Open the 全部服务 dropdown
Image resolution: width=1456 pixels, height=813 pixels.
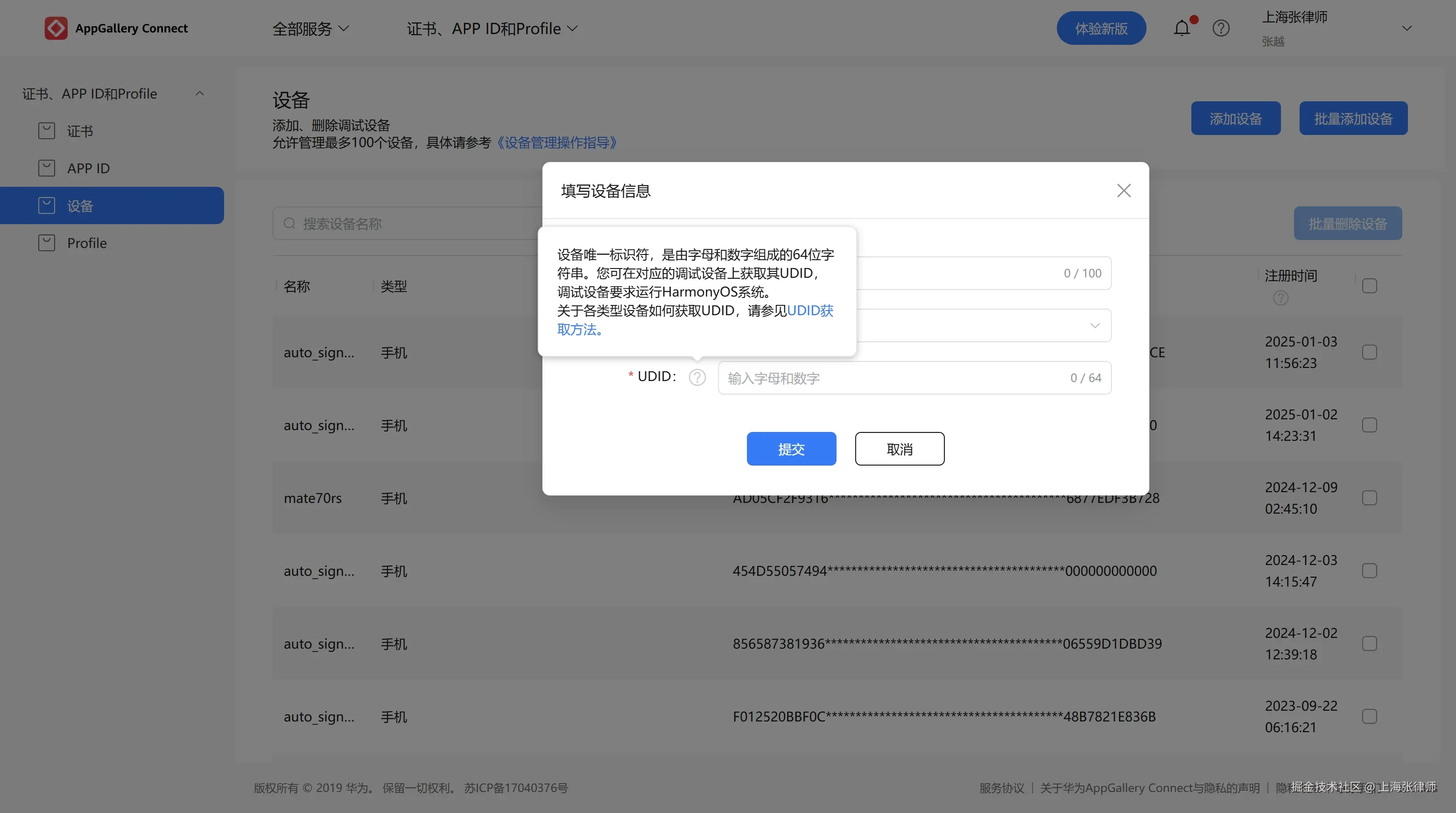(x=310, y=28)
